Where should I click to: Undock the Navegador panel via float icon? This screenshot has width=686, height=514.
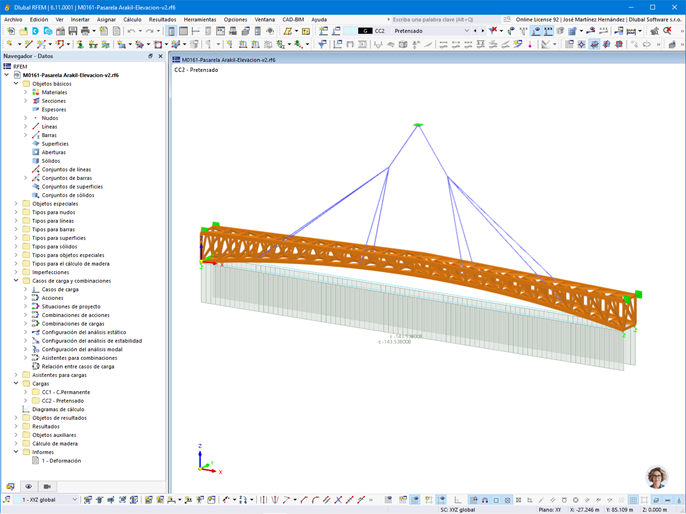pos(150,56)
